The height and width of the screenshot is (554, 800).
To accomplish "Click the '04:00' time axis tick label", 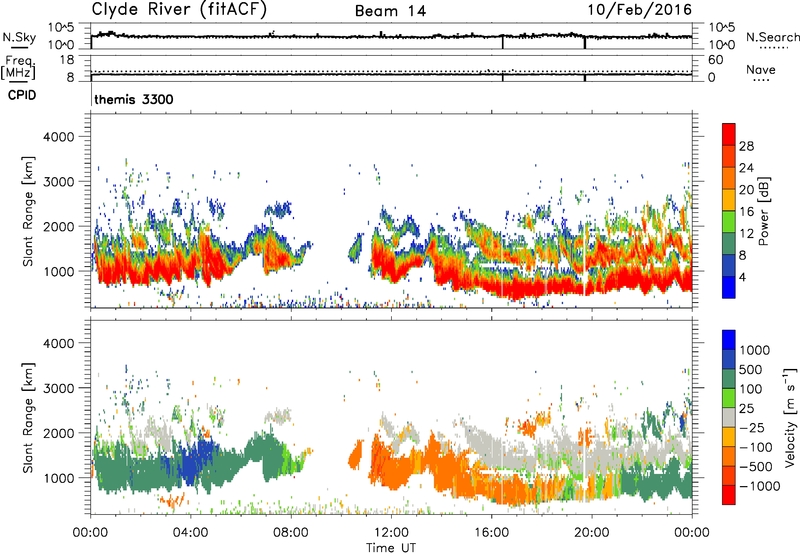I will tap(191, 533).
